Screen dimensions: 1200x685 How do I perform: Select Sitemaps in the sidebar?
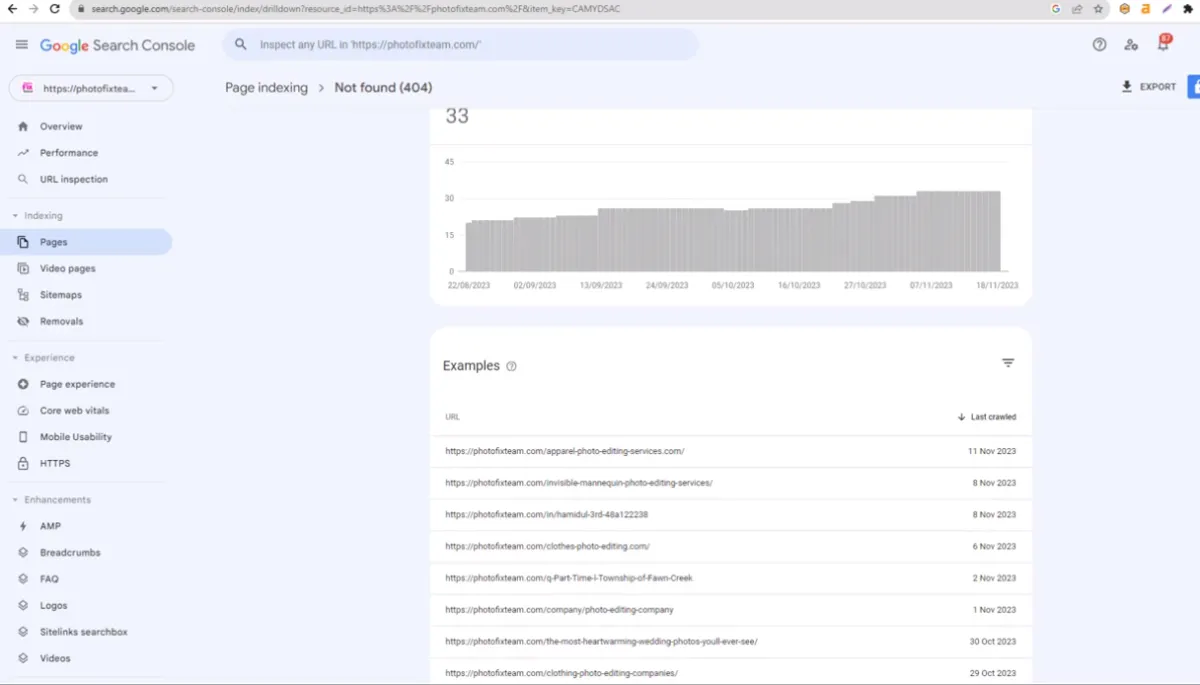61,295
